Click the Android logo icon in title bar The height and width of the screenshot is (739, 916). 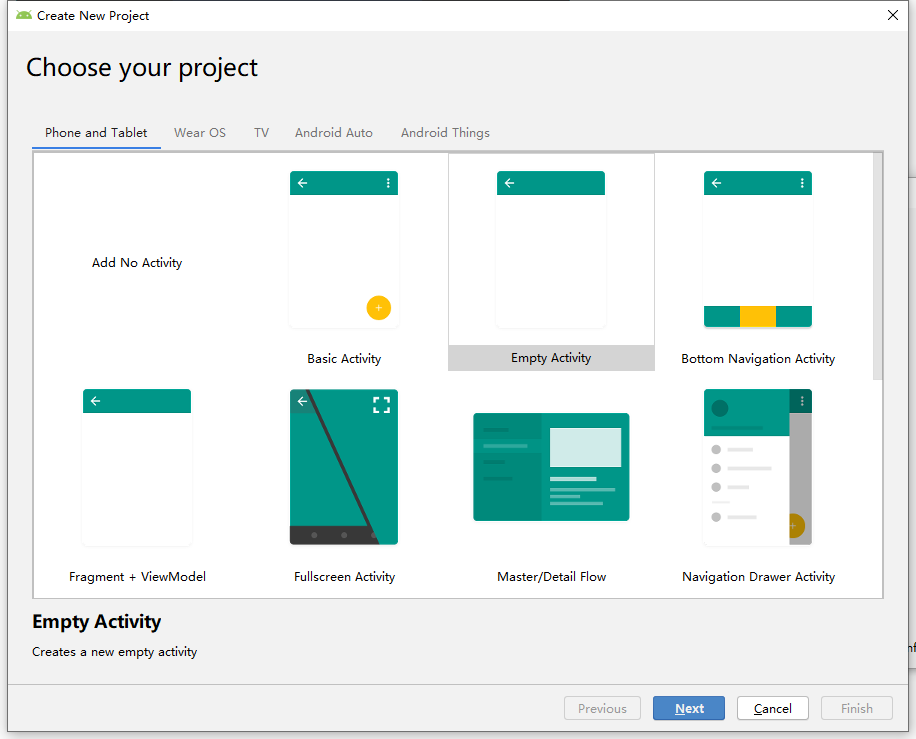24,15
